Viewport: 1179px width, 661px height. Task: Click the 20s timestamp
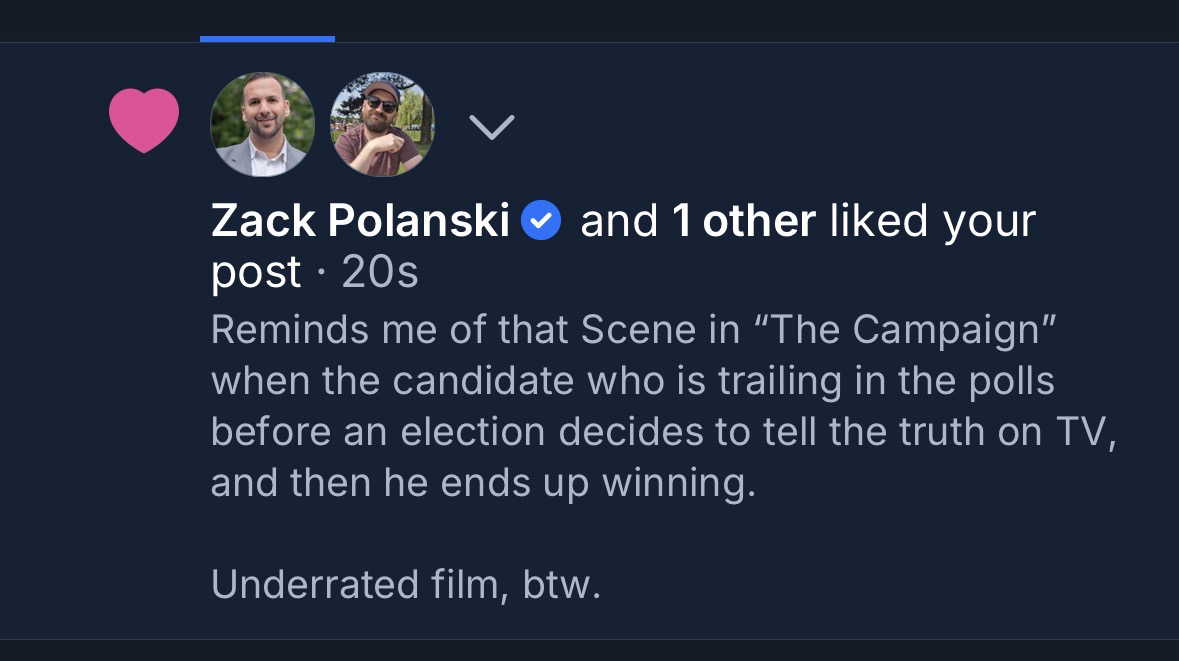380,273
